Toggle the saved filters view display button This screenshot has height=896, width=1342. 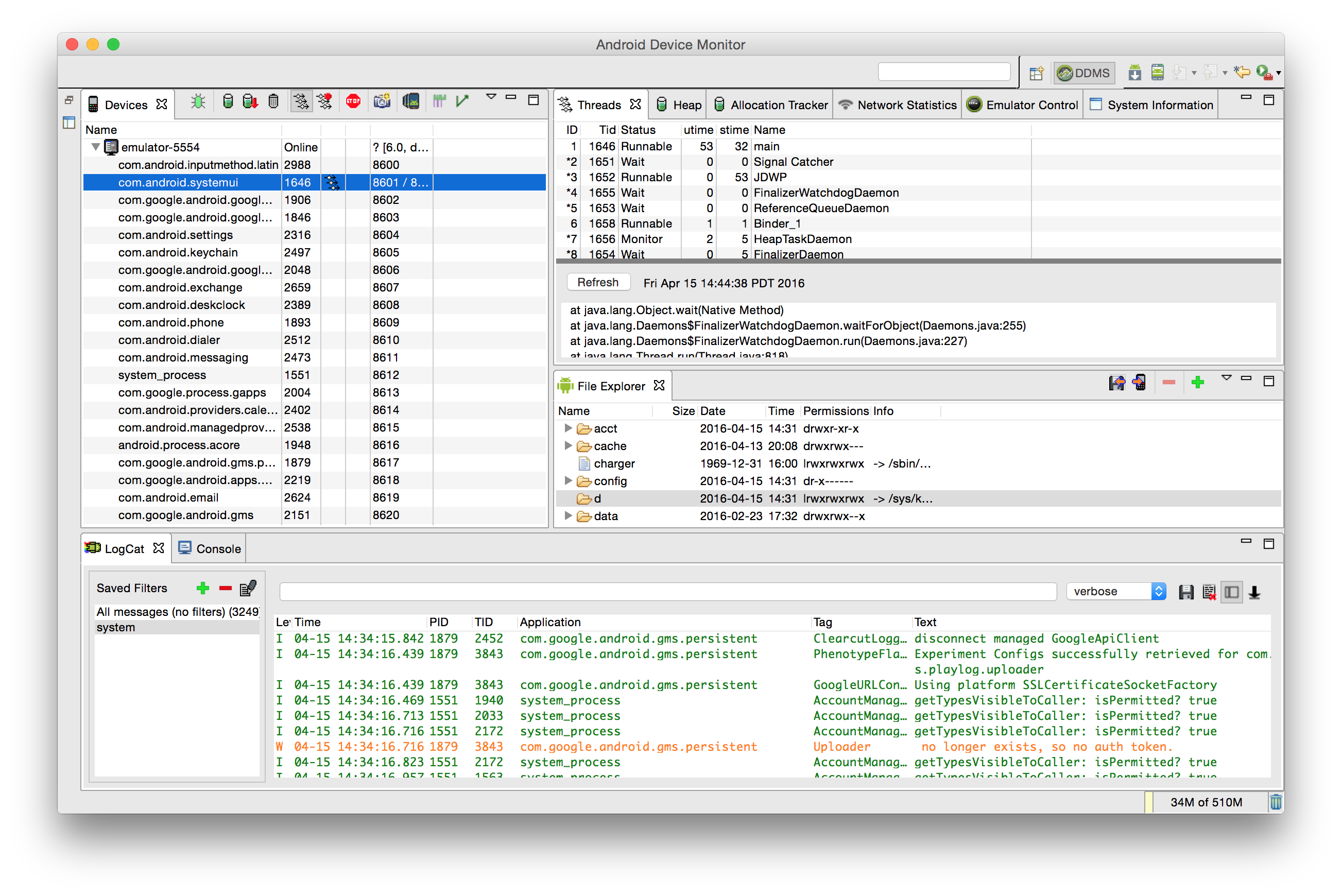1232,592
